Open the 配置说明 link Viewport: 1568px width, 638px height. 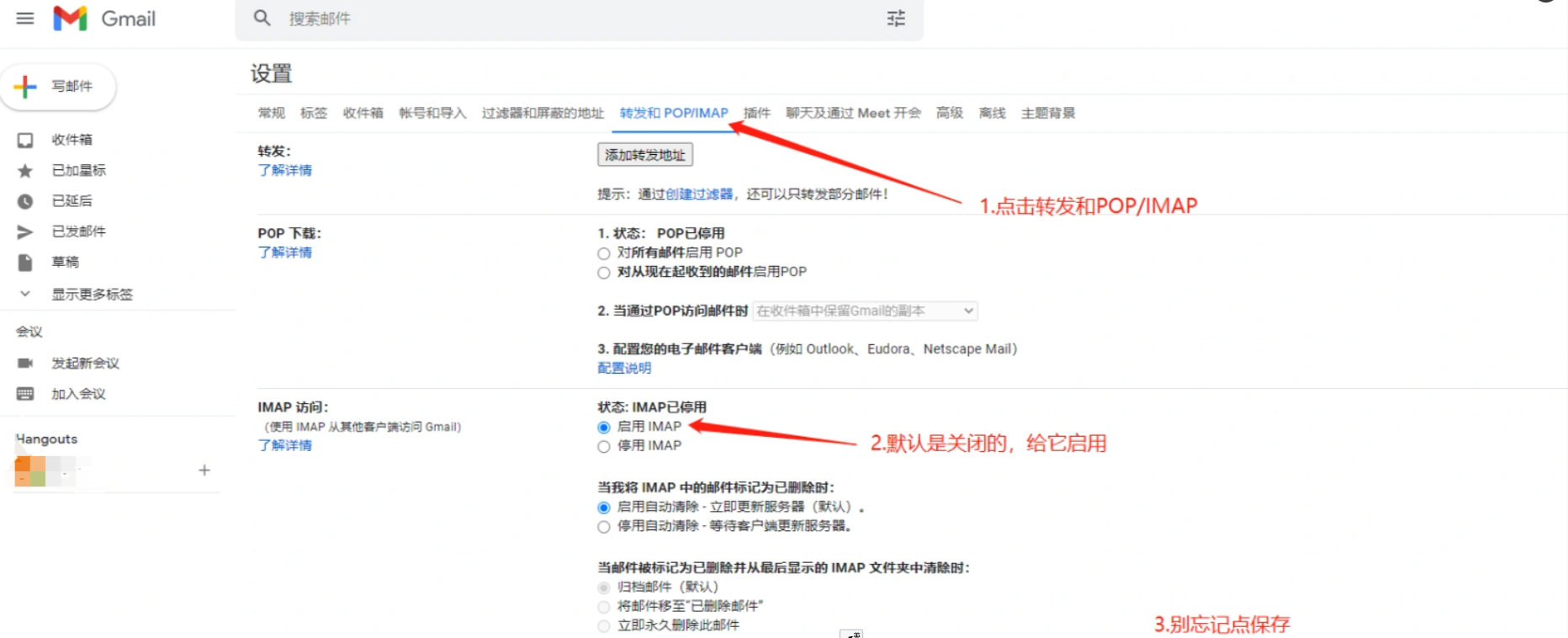click(624, 368)
